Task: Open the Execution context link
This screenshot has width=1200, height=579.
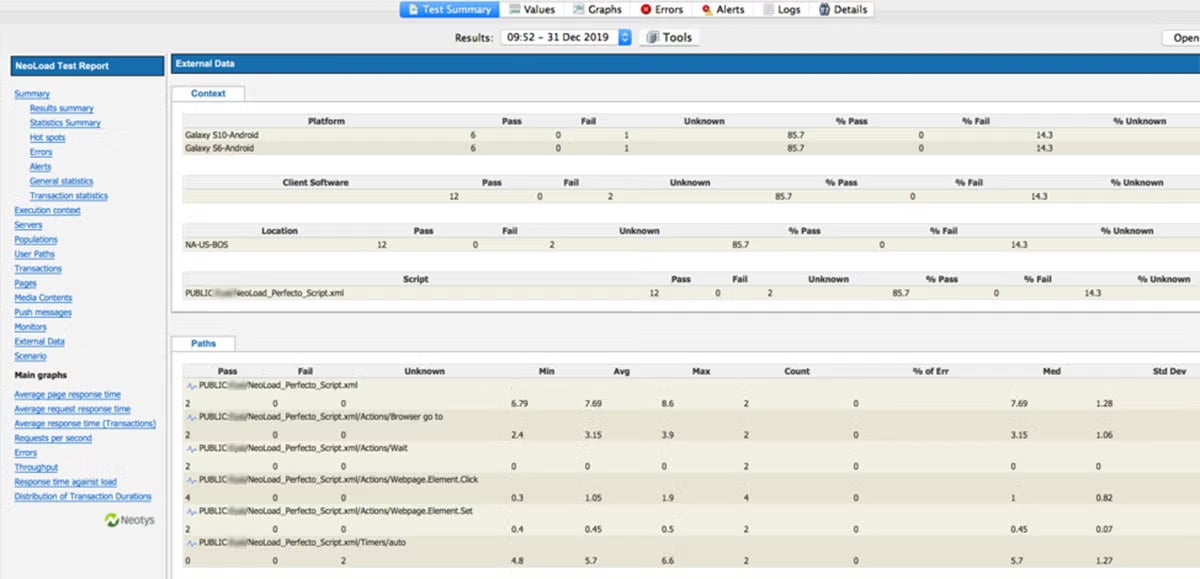Action: 47,210
